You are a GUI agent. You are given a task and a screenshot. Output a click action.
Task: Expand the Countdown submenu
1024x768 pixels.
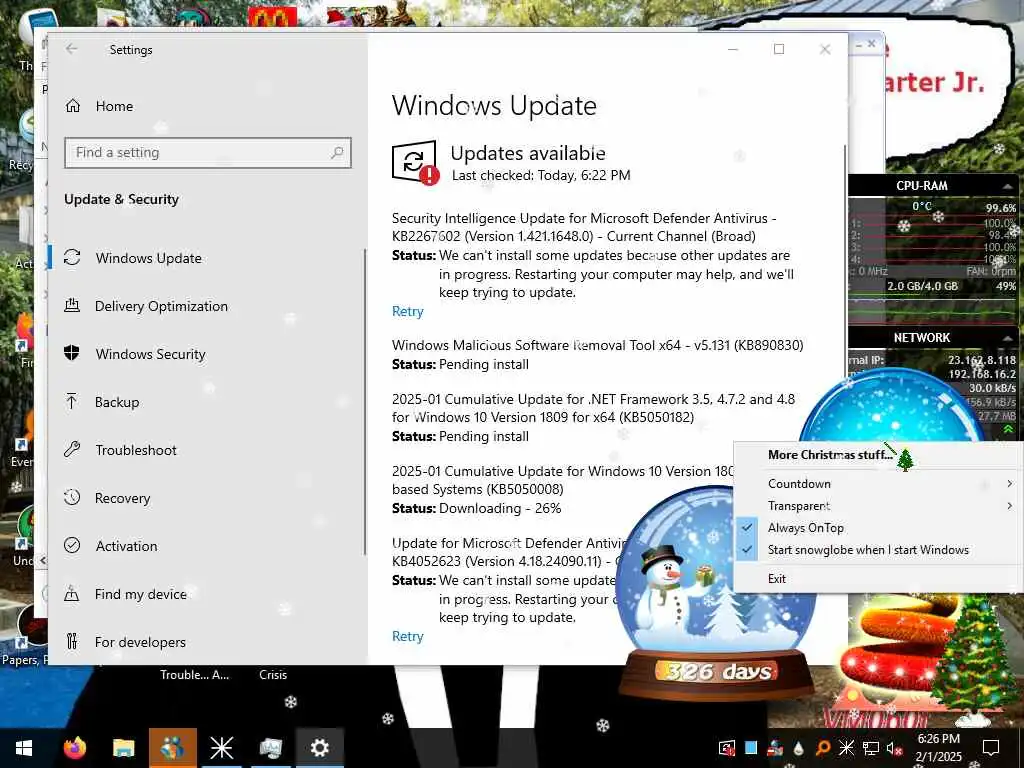878,484
